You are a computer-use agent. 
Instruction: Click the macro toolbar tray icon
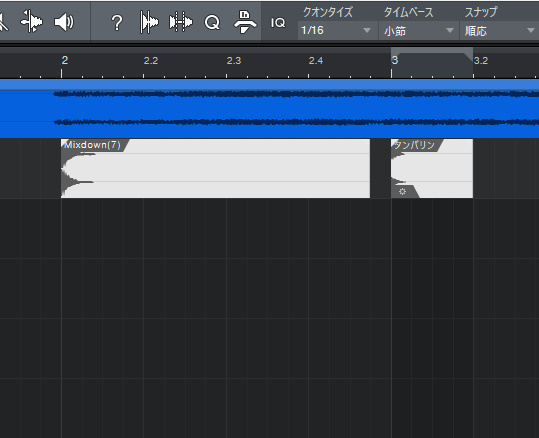[x=245, y=22]
